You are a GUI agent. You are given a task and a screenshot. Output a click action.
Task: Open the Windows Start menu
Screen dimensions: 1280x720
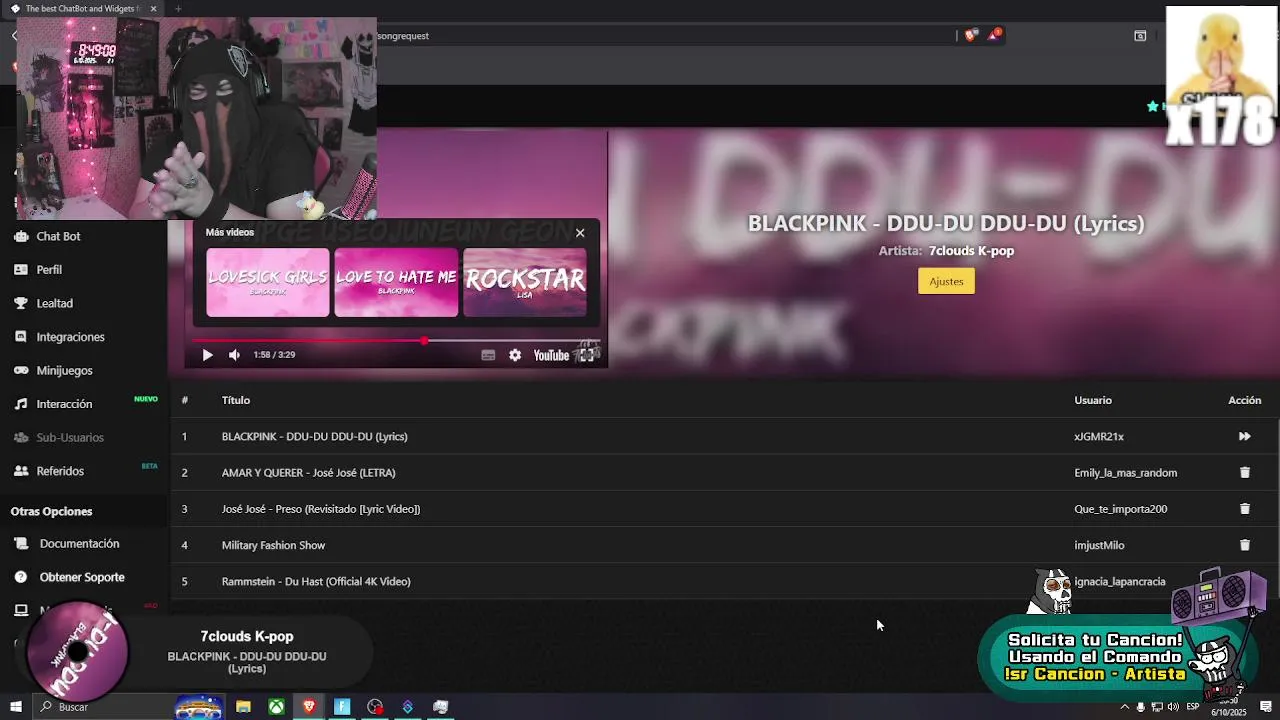[16, 707]
